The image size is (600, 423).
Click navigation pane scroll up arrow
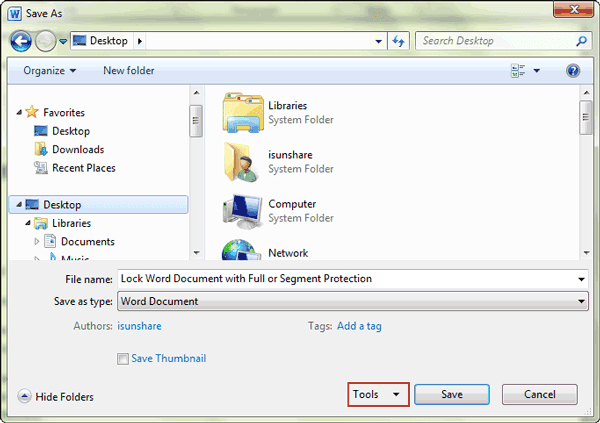(x=196, y=93)
